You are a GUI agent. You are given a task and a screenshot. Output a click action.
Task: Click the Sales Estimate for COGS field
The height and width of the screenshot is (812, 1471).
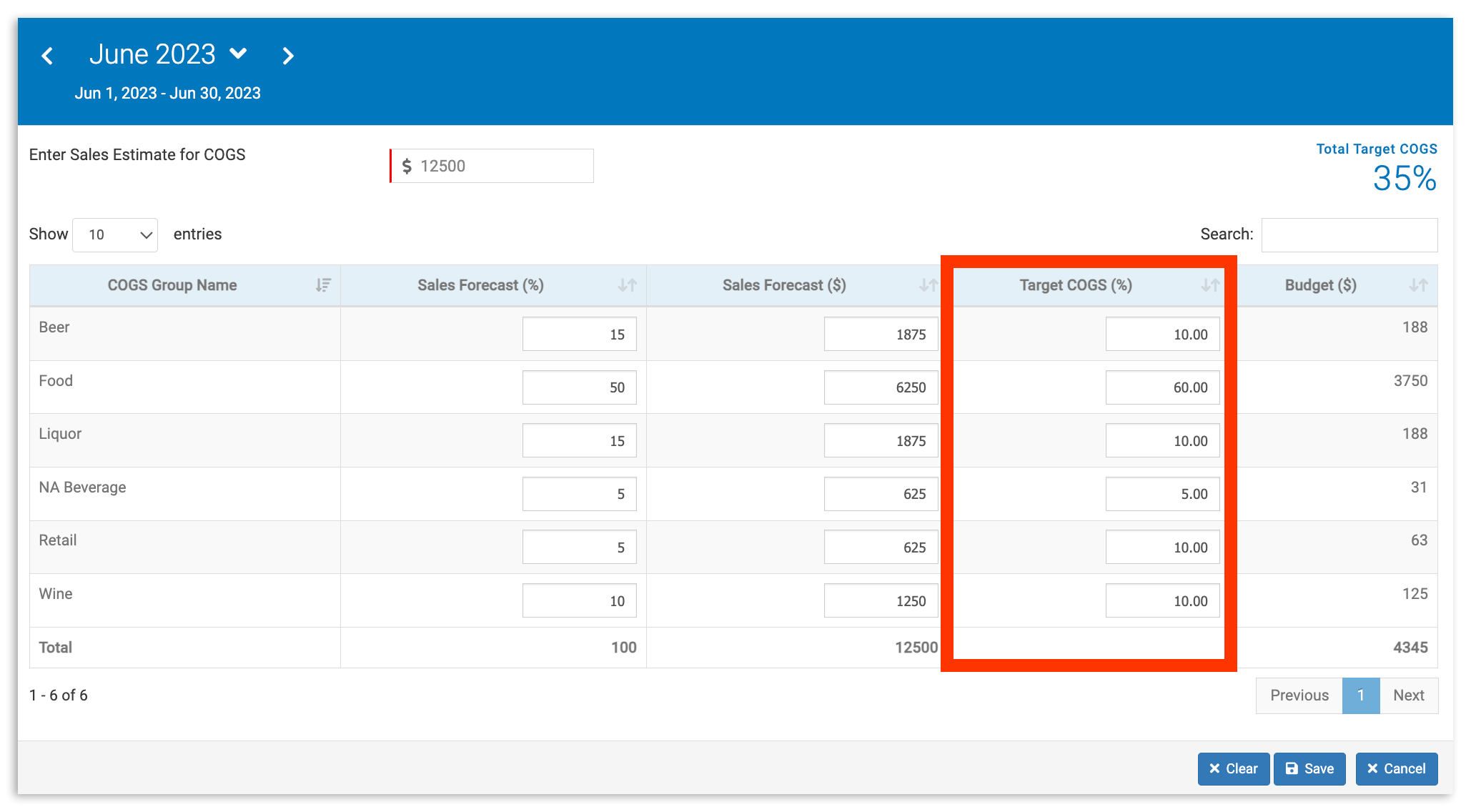[500, 166]
